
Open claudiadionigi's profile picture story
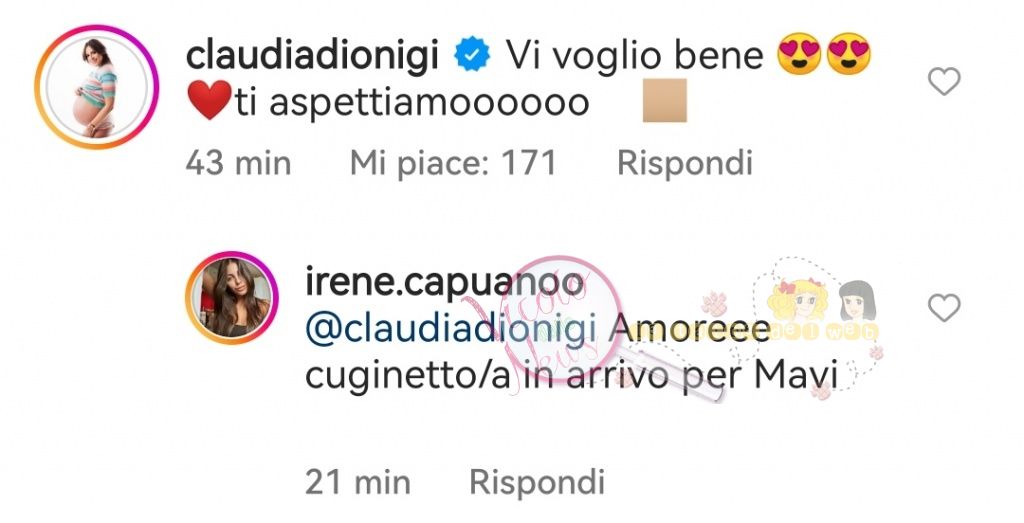(97, 87)
